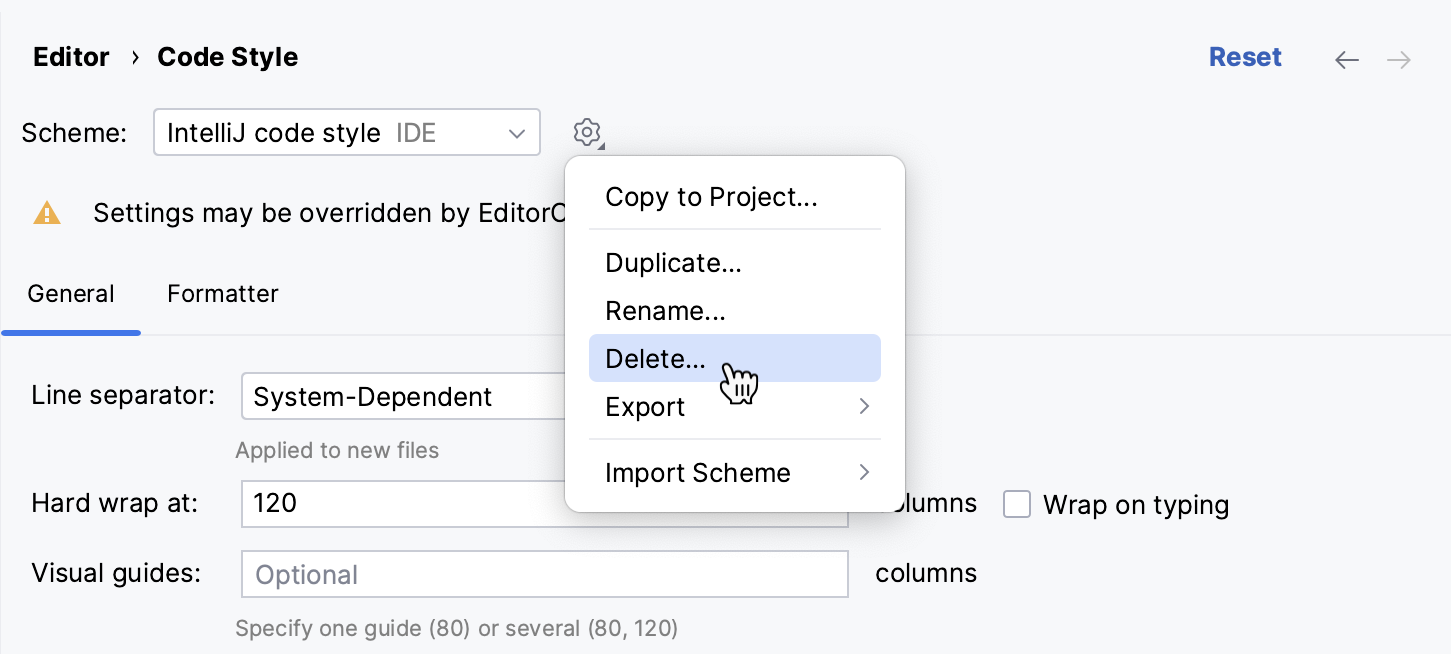Open the scheme actions gear icon

[x=588, y=132]
